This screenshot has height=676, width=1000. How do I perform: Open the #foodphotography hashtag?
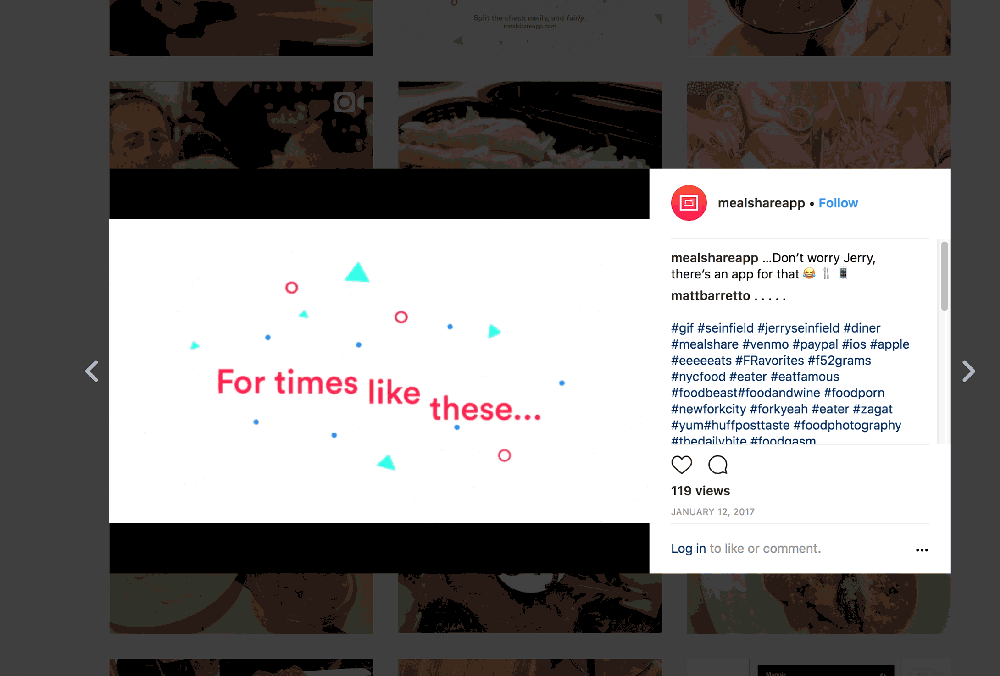847,425
